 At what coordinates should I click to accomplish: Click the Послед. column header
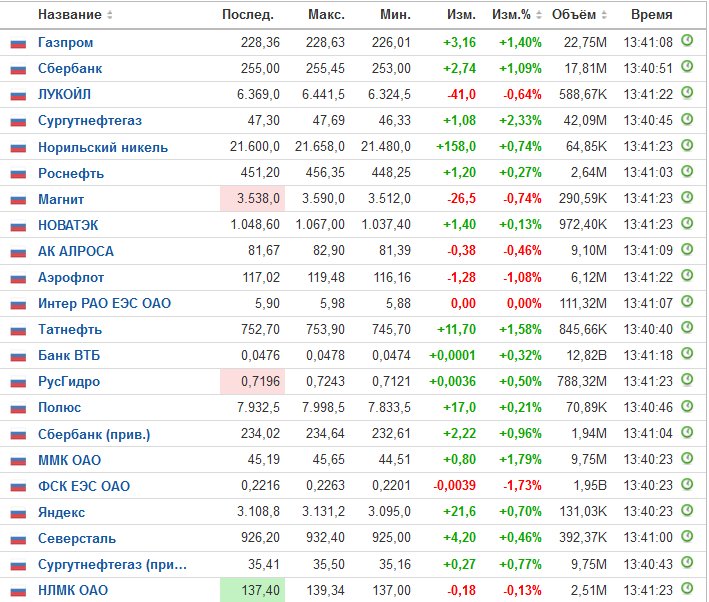point(248,14)
